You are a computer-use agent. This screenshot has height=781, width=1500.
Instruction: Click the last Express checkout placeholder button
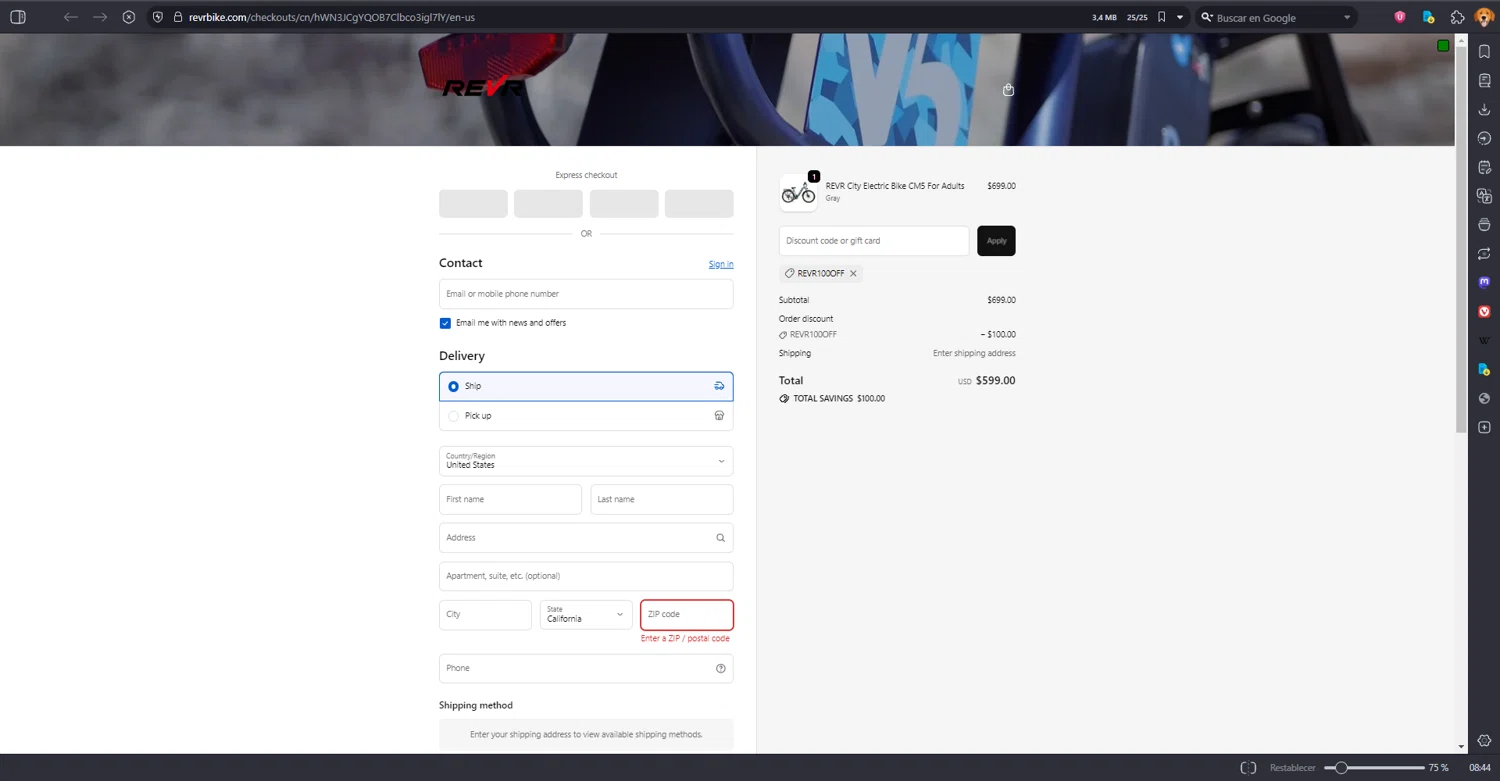click(699, 204)
